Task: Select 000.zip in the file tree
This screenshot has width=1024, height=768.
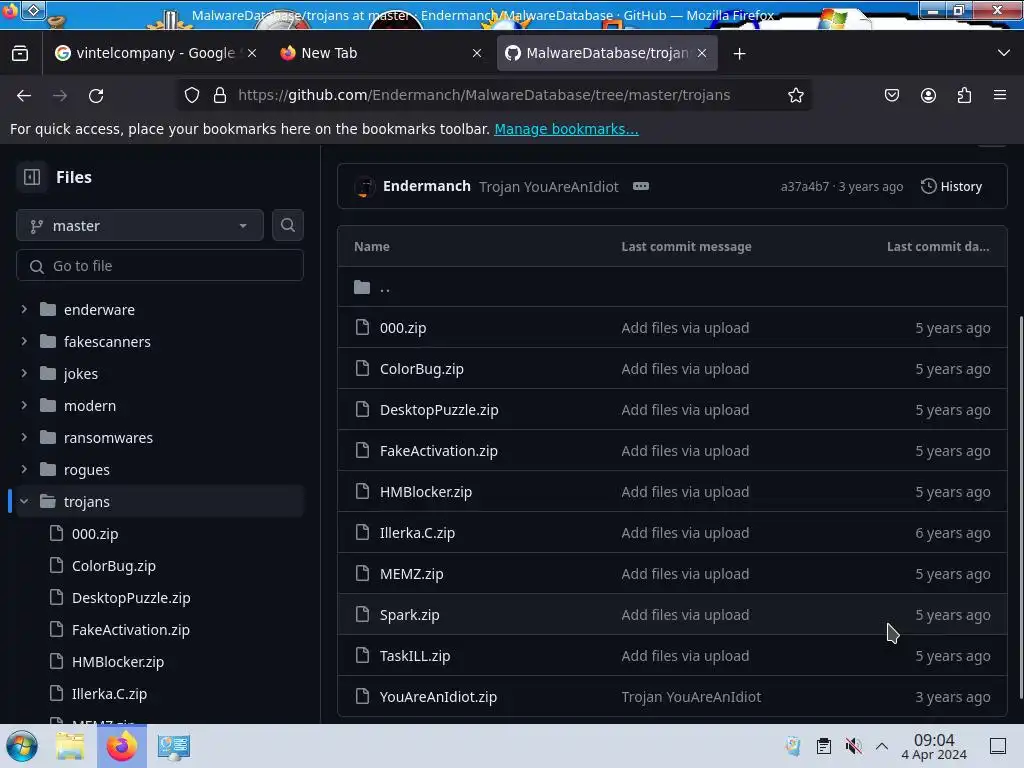Action: tap(95, 534)
